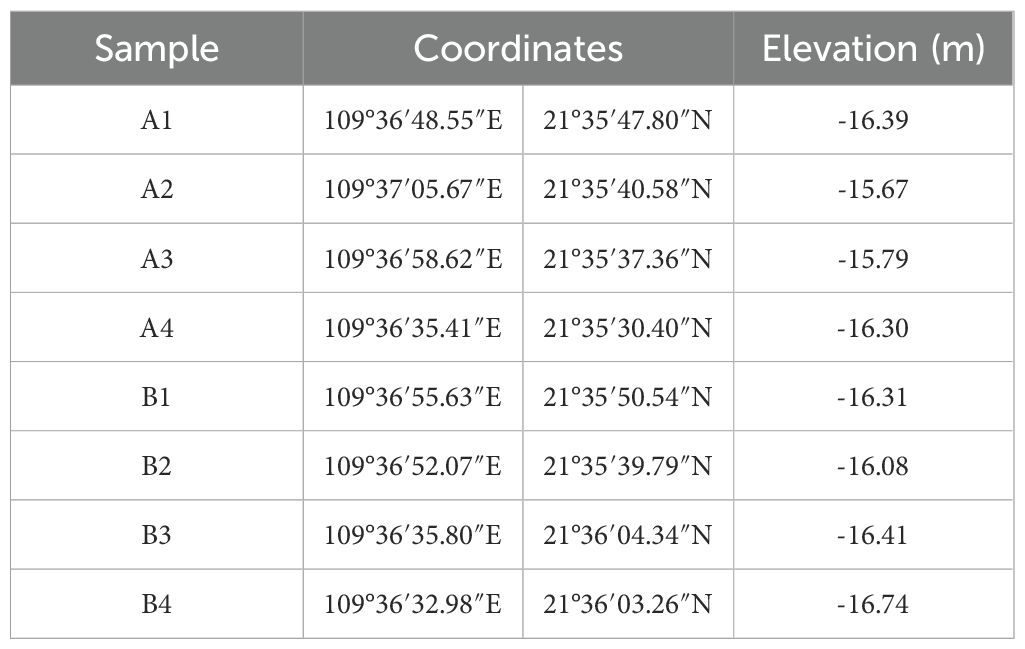Select the A1 sample cell
The height and width of the screenshot is (649, 1025).
pos(157,120)
